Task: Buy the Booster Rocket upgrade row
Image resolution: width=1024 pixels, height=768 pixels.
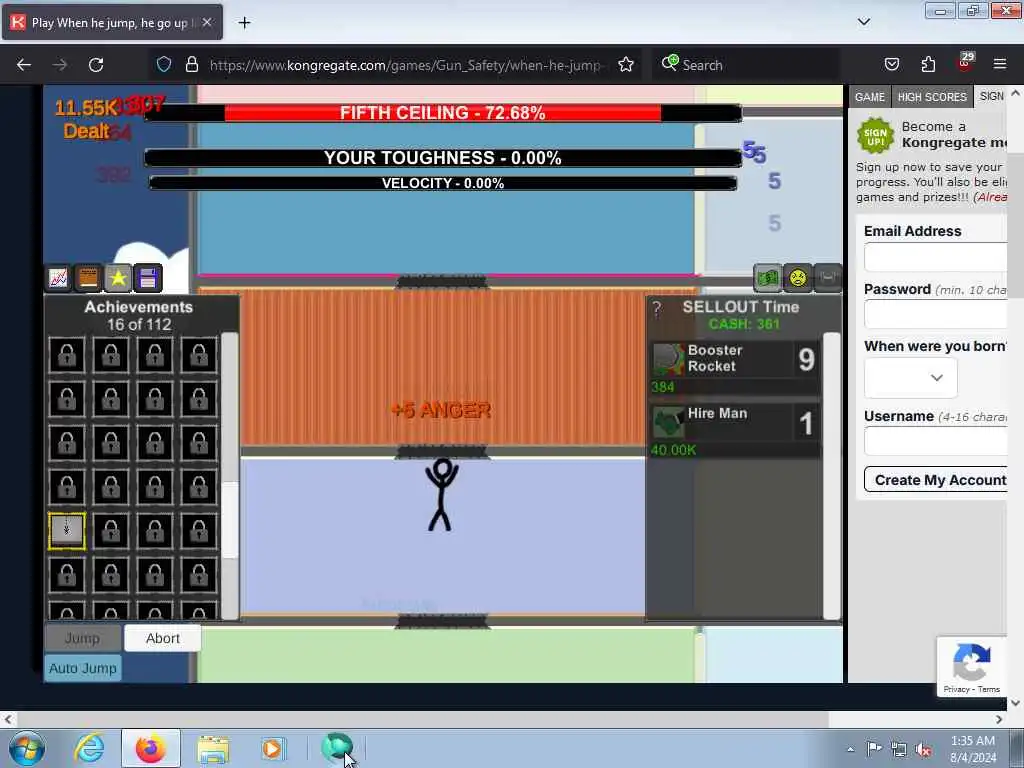Action: [x=735, y=368]
